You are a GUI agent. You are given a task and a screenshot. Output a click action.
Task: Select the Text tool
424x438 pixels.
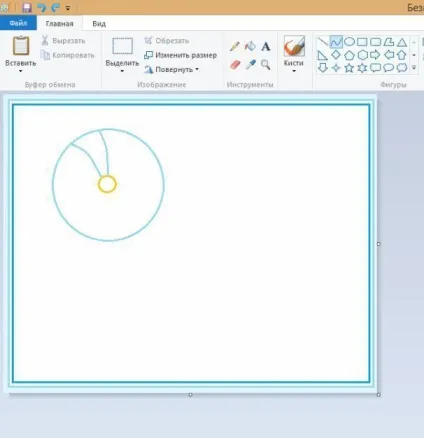point(266,46)
